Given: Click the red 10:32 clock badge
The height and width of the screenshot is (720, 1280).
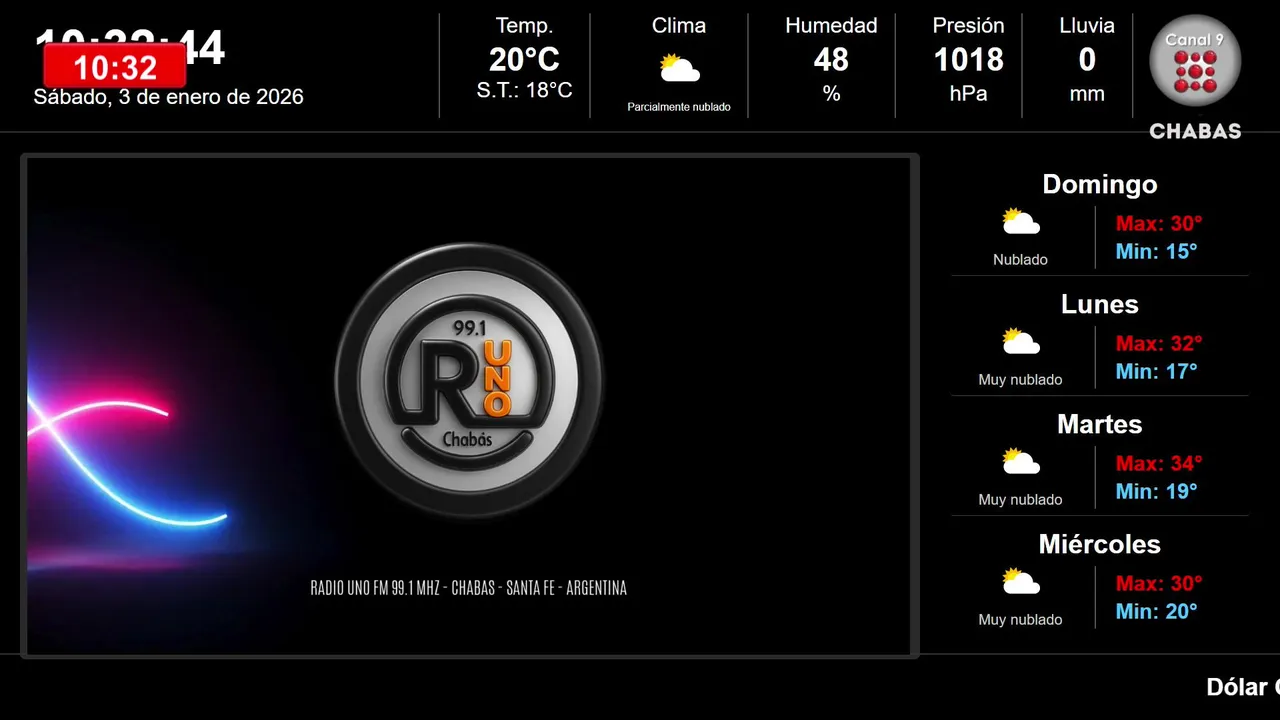Looking at the screenshot, I should coord(115,66).
